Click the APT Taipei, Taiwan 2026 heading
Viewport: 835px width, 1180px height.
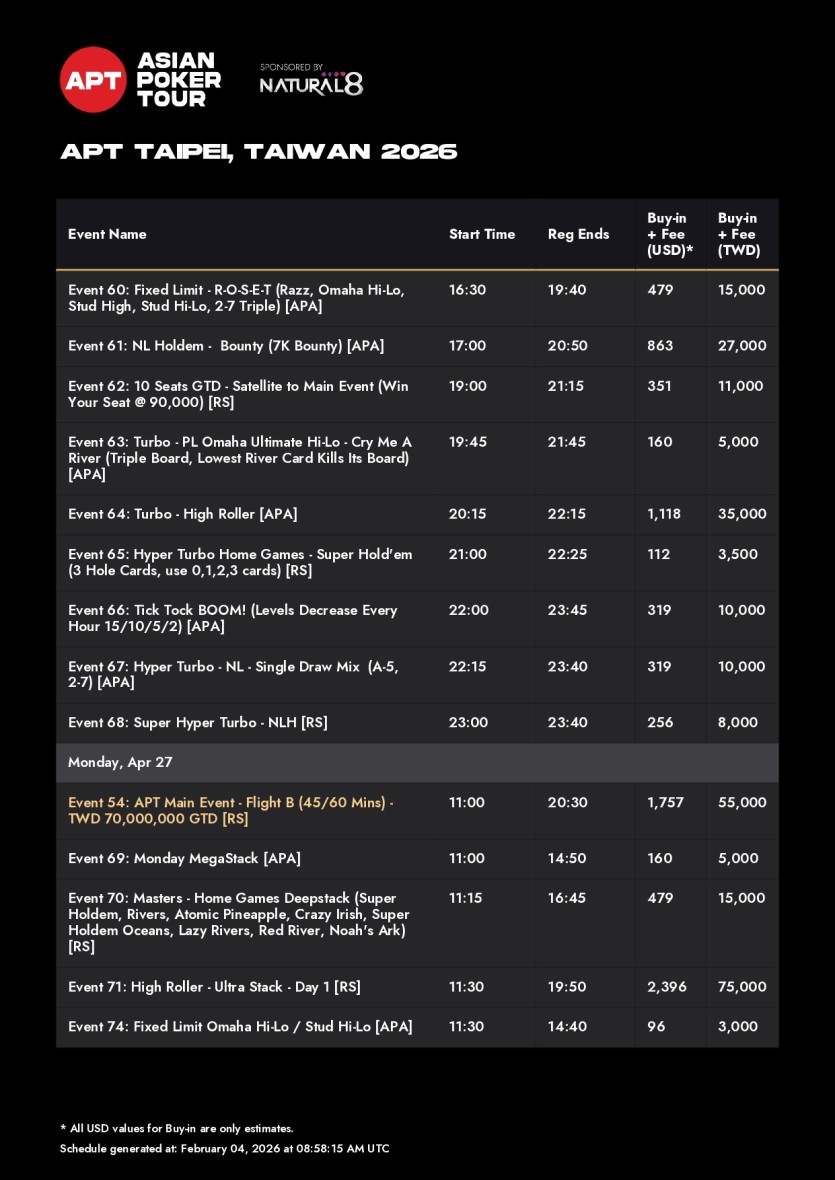pos(259,152)
